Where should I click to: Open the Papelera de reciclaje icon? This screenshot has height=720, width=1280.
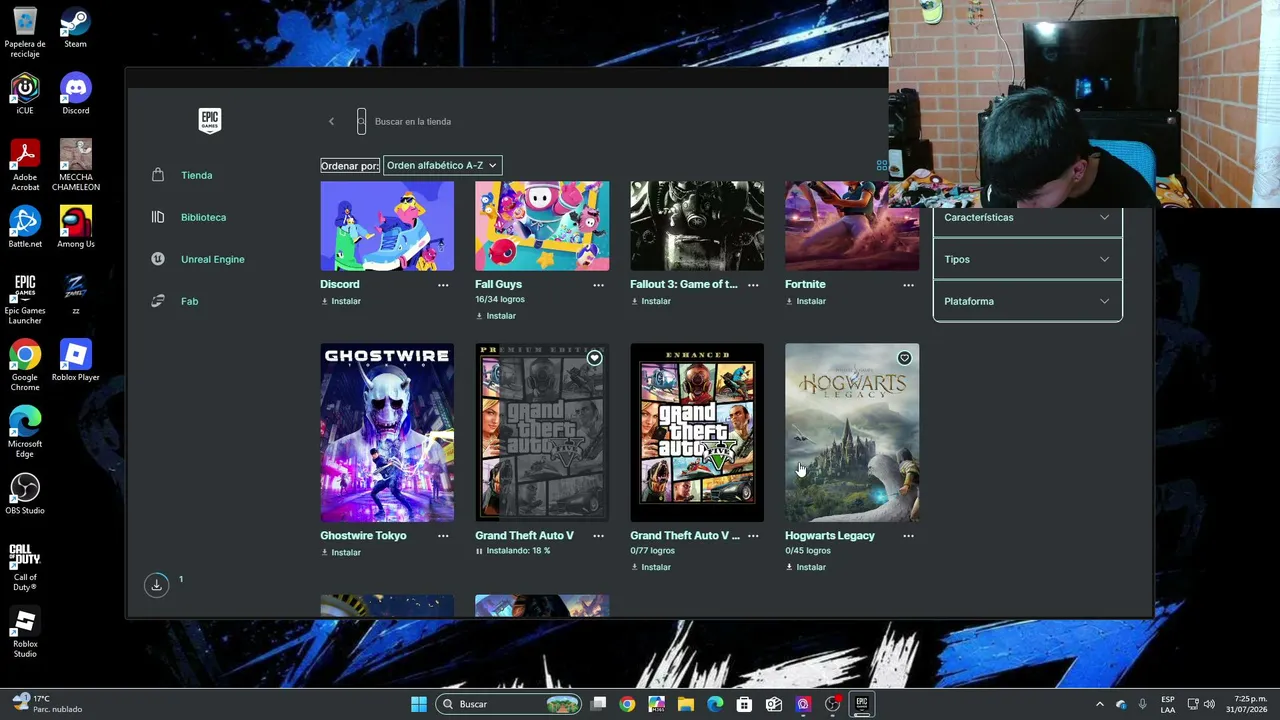pyautogui.click(x=25, y=33)
